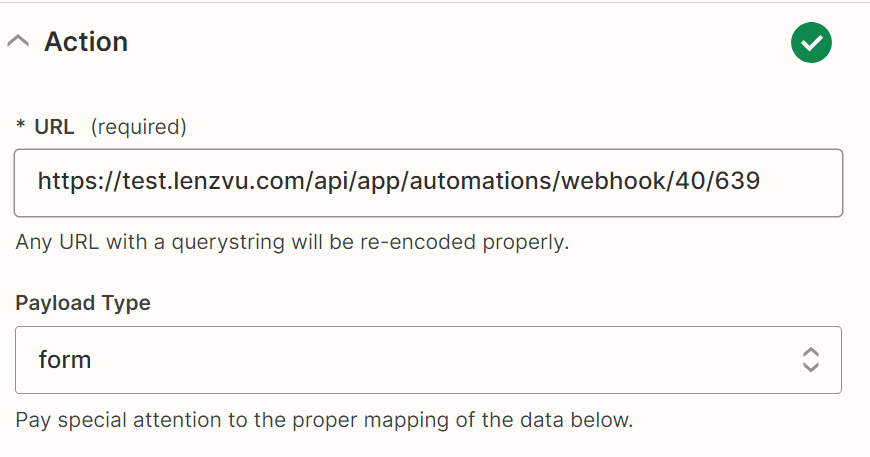870x457 pixels.
Task: Collapse the Action section chevron
Action: (18, 42)
